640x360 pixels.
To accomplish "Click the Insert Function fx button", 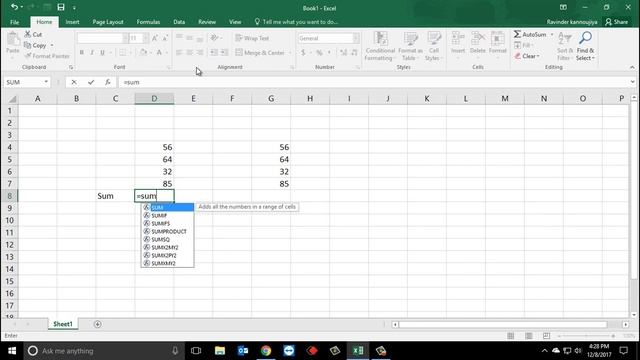I will (107, 82).
